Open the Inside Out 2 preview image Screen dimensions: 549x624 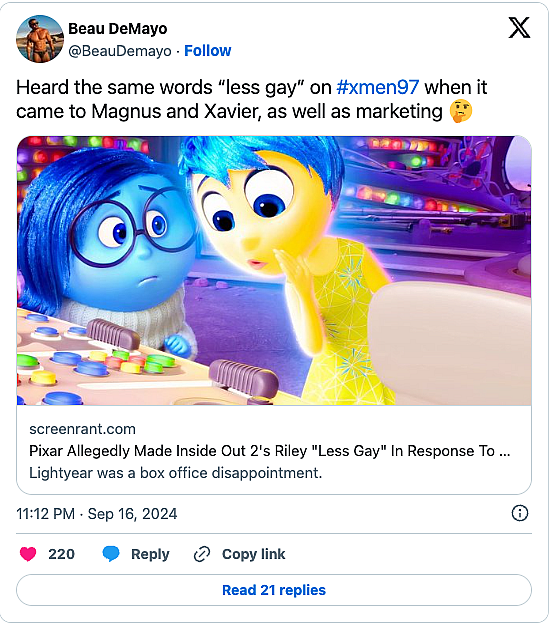point(274,271)
